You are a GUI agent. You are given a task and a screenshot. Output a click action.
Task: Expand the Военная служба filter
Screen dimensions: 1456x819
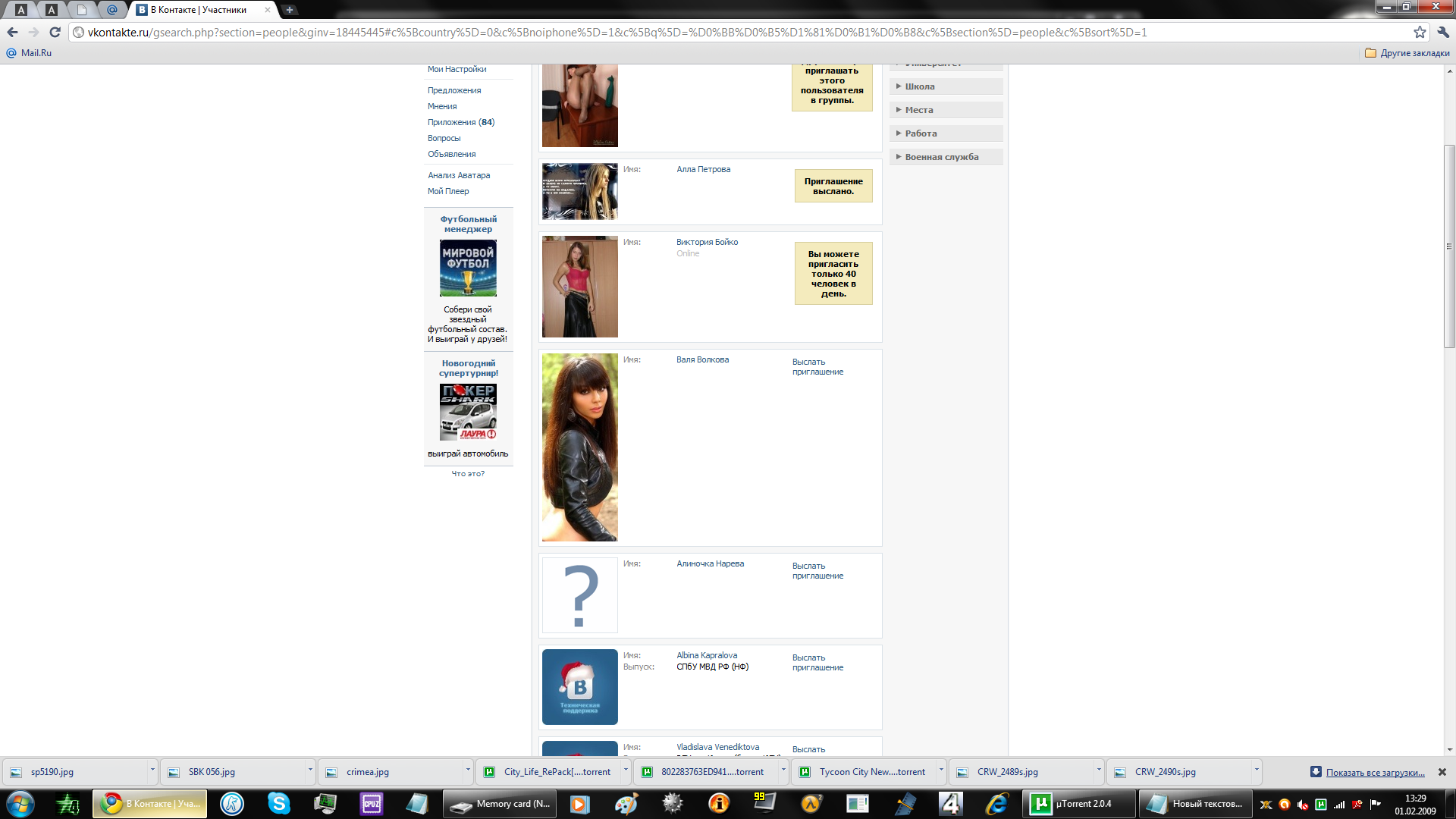[x=941, y=157]
